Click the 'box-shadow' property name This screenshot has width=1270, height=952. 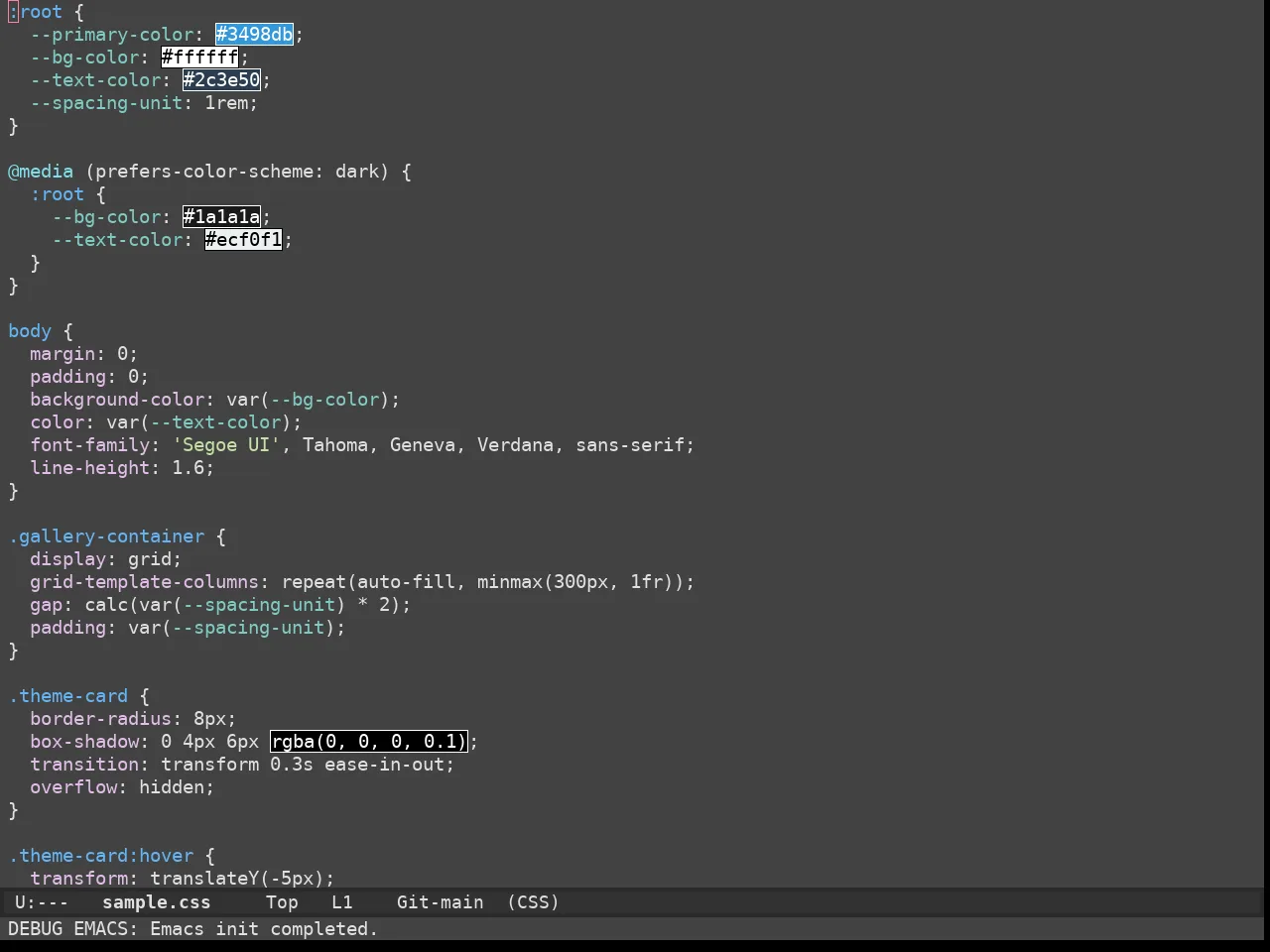point(84,742)
